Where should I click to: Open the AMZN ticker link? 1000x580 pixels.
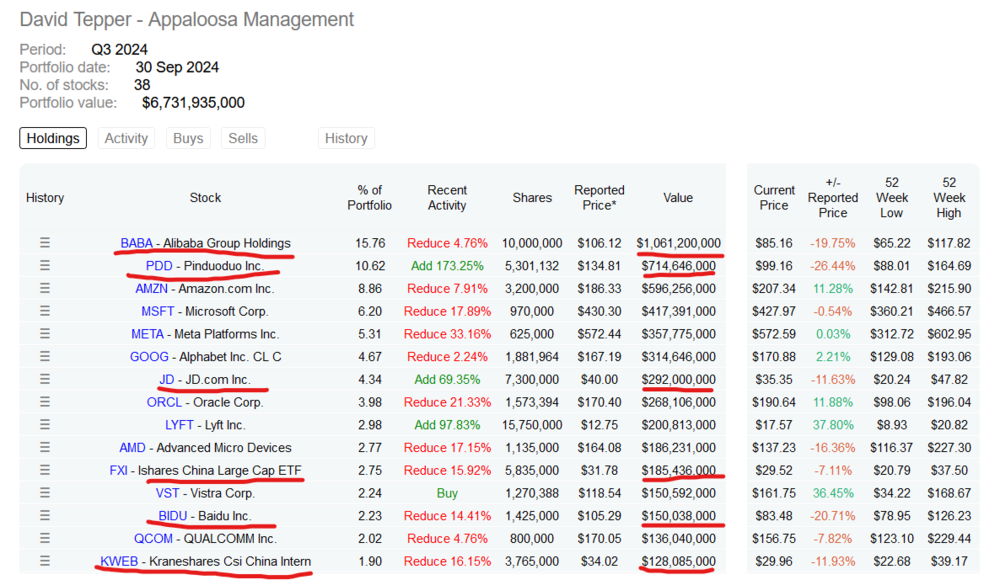[151, 288]
